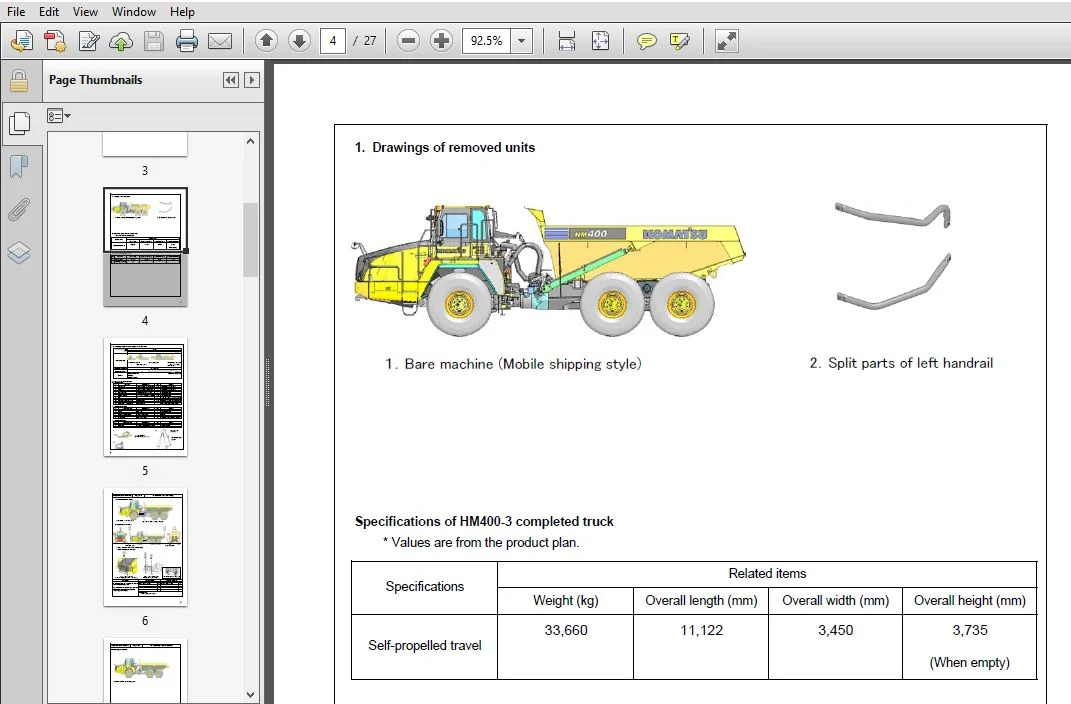This screenshot has height=704, width=1071.
Task: Go to previous page with up arrow
Action: (266, 41)
